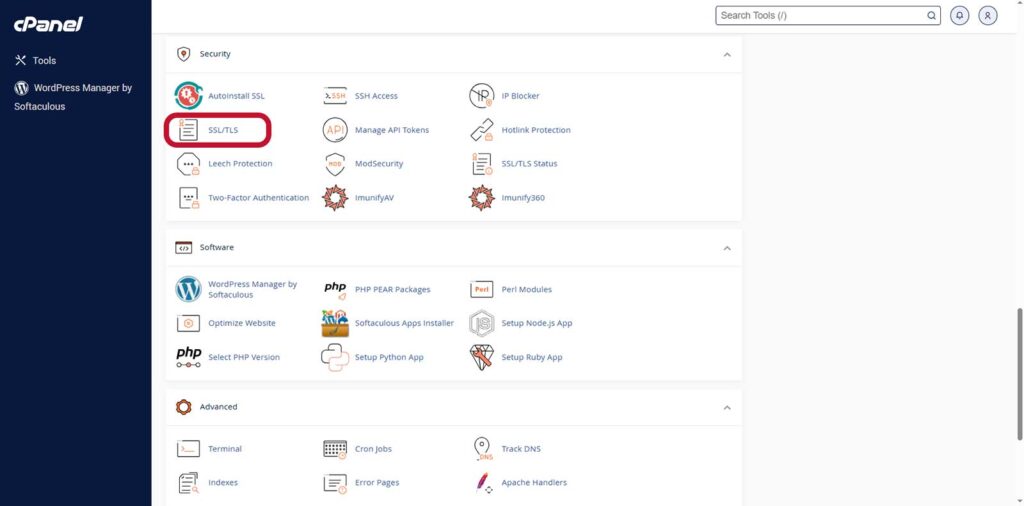
Task: Open the SSL/TLS link
Action: (223, 130)
